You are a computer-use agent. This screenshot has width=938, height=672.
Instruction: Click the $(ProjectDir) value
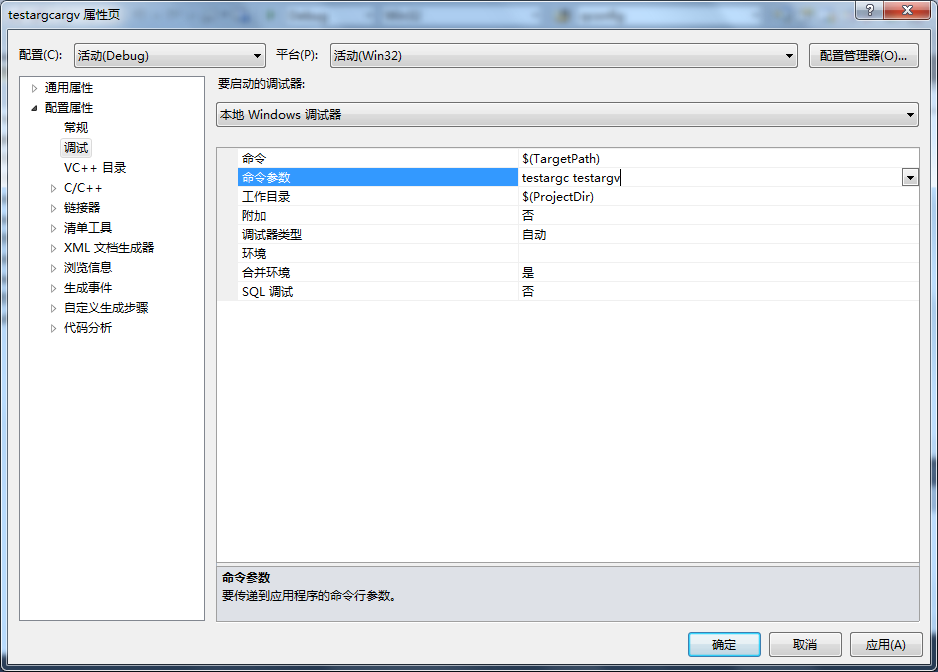tap(558, 197)
